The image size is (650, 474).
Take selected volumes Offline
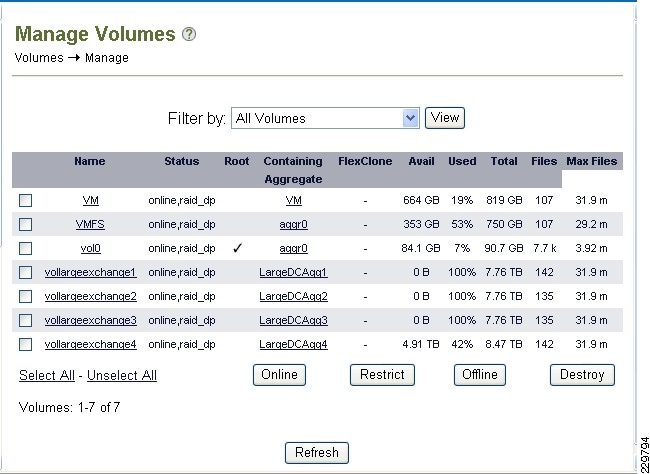(480, 375)
